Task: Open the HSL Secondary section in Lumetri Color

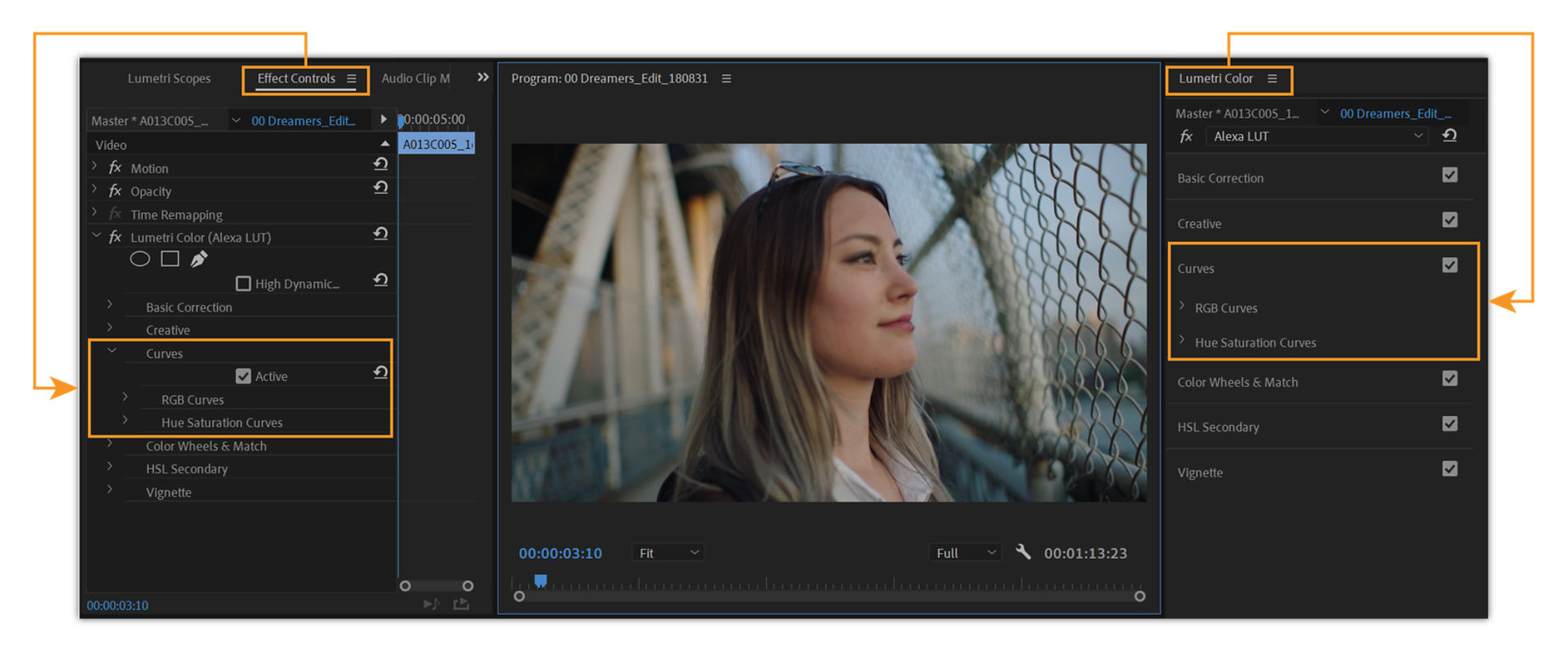Action: [1218, 427]
